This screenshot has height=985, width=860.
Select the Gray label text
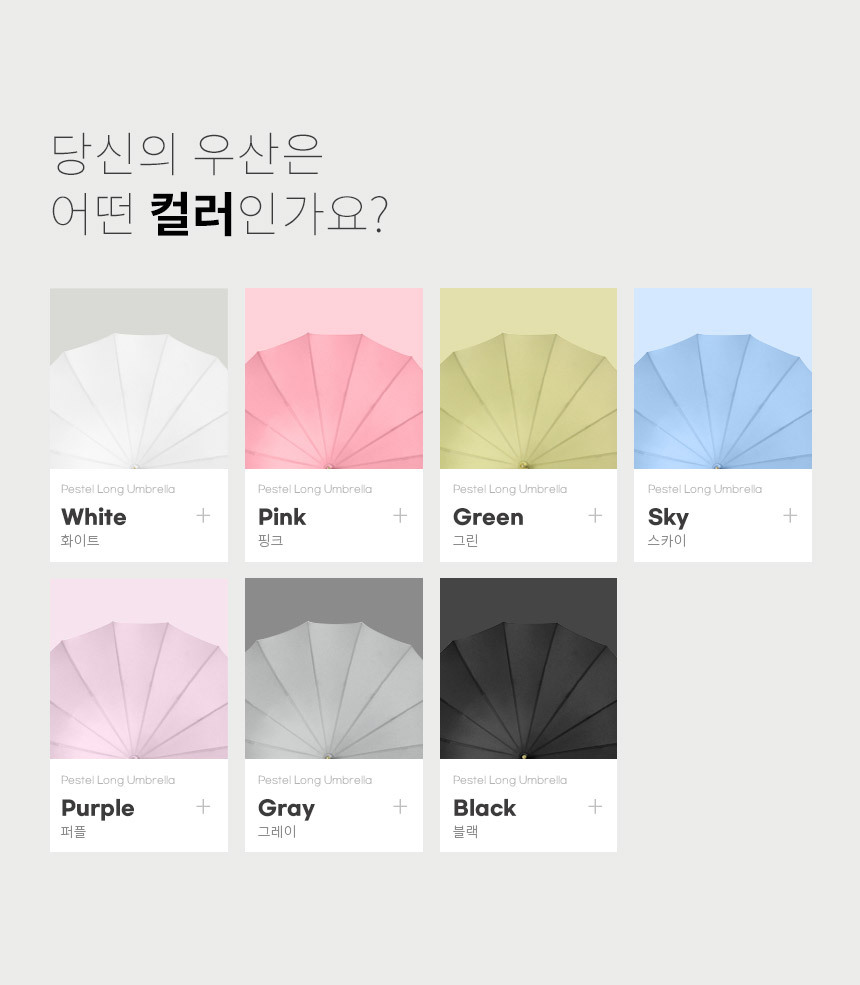286,808
